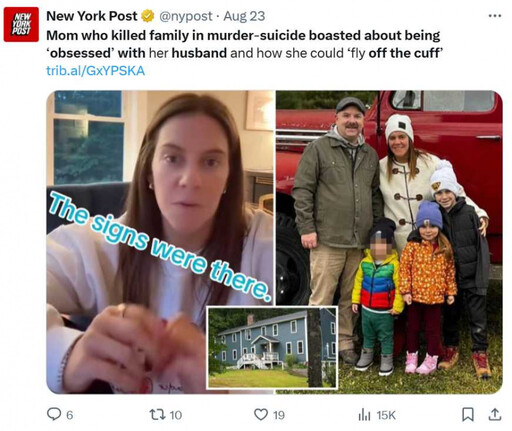Viewport: 512px width, 431px height.
Task: Repost the tweet with retweet icon
Action: 157,415
